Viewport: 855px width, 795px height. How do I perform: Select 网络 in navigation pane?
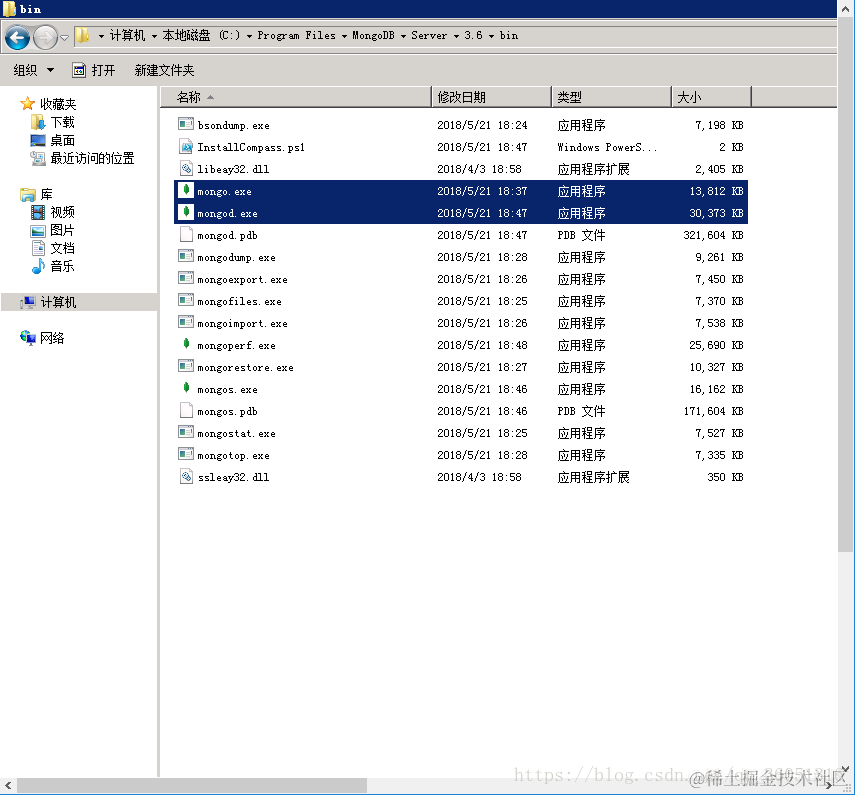(x=42, y=338)
